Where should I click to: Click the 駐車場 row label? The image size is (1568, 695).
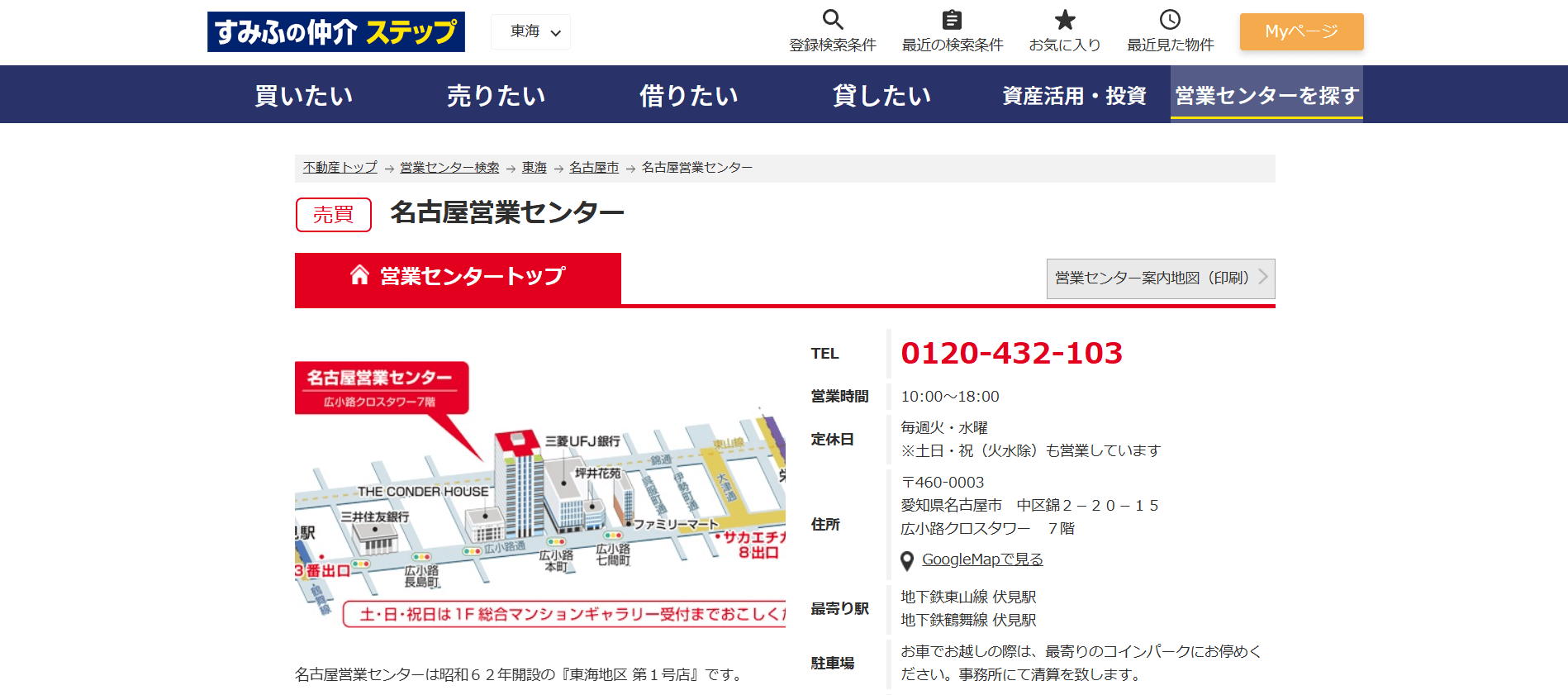[x=833, y=664]
